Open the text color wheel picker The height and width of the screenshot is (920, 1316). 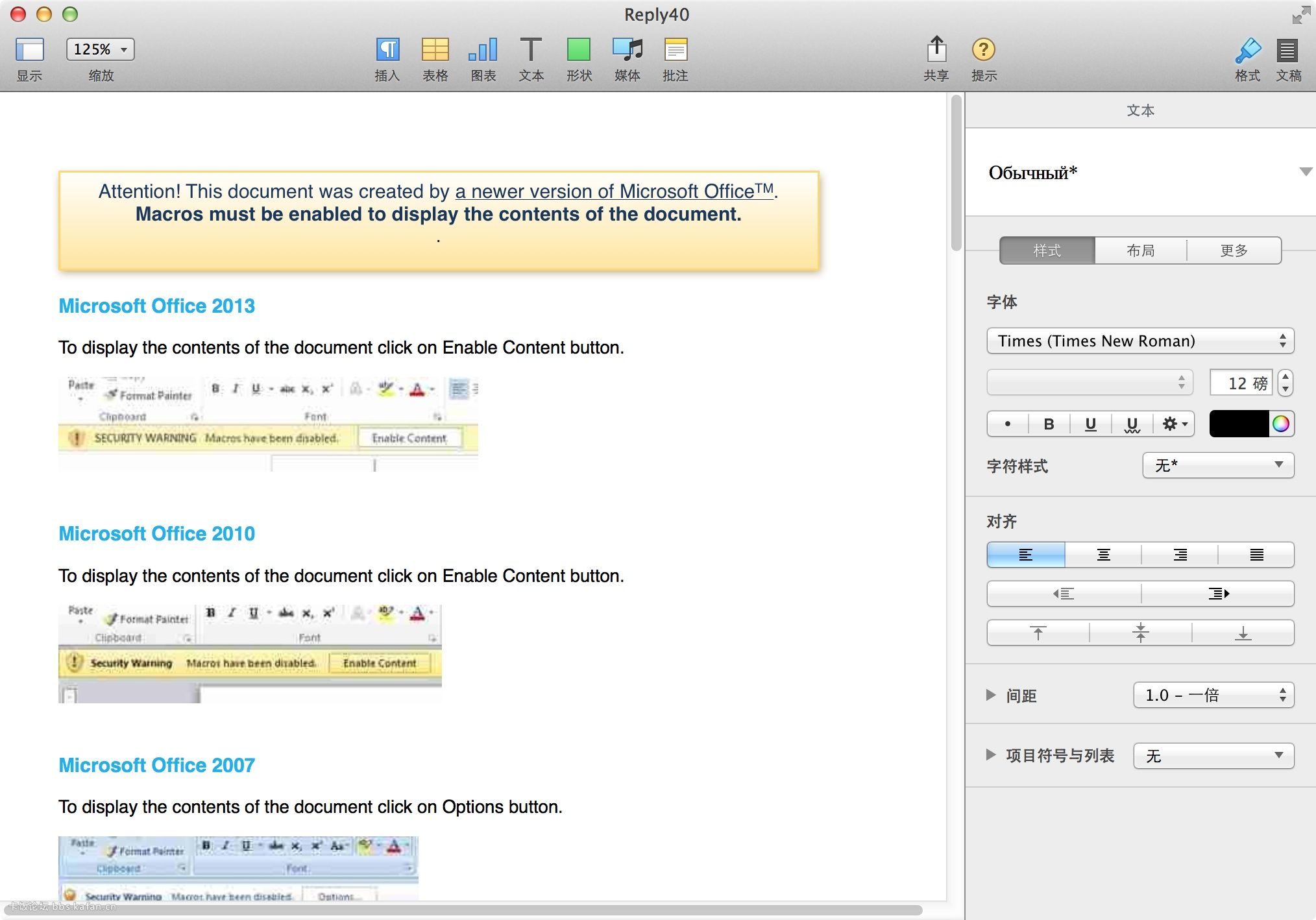click(x=1280, y=424)
